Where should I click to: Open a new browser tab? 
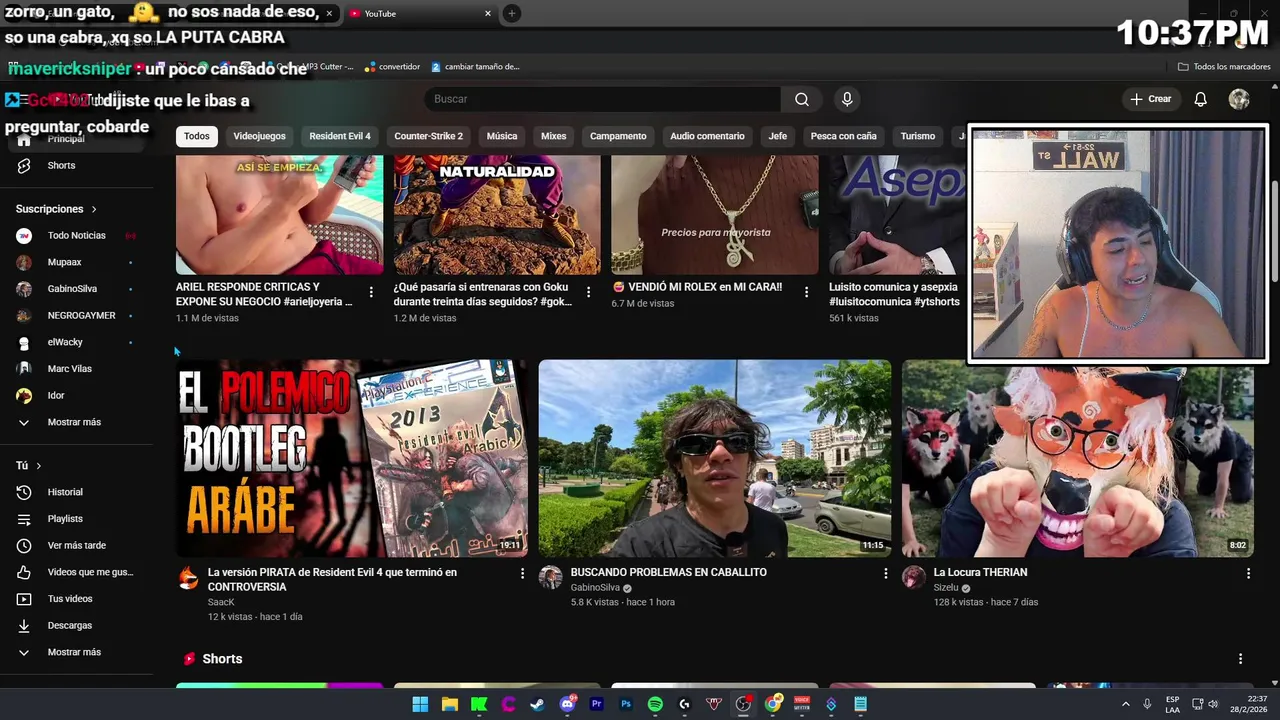pyautogui.click(x=511, y=13)
